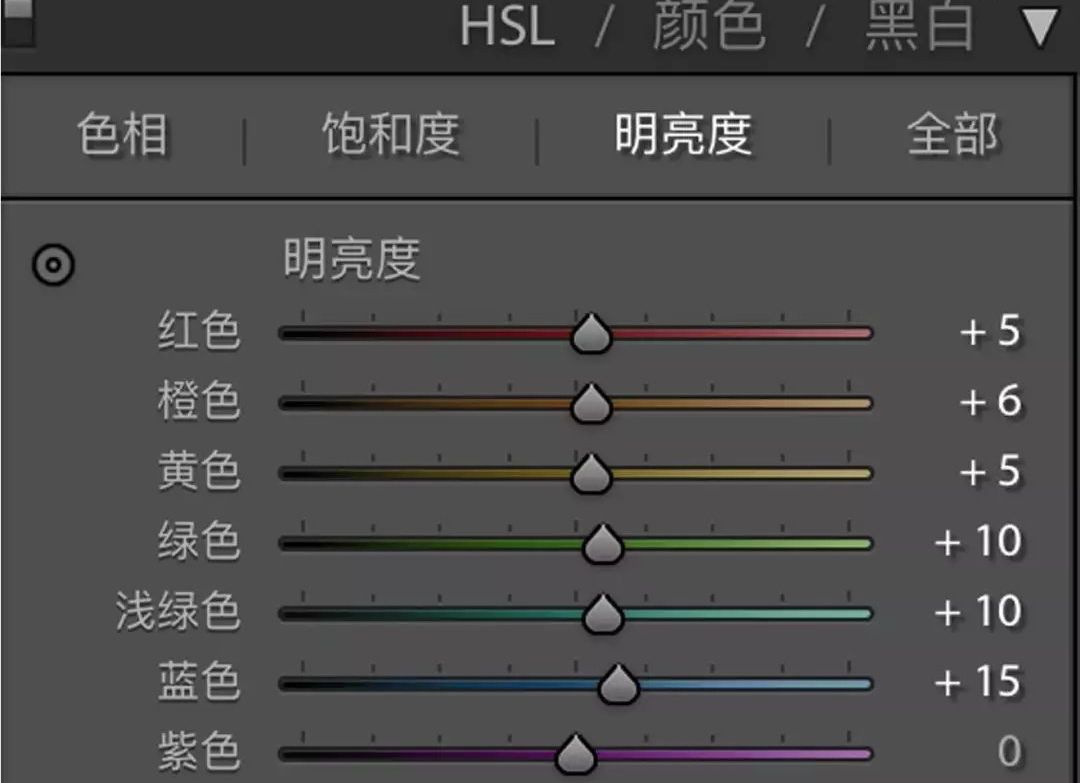This screenshot has height=783, width=1080.
Task: Click the 红色 slider label
Action: point(199,331)
